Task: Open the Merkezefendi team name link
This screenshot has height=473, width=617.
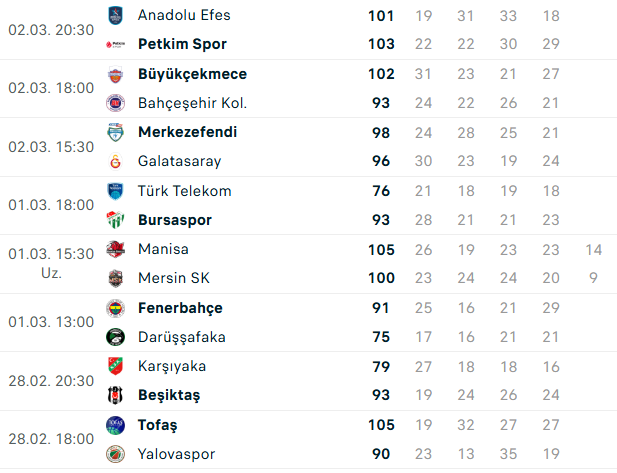Action: pyautogui.click(x=187, y=132)
